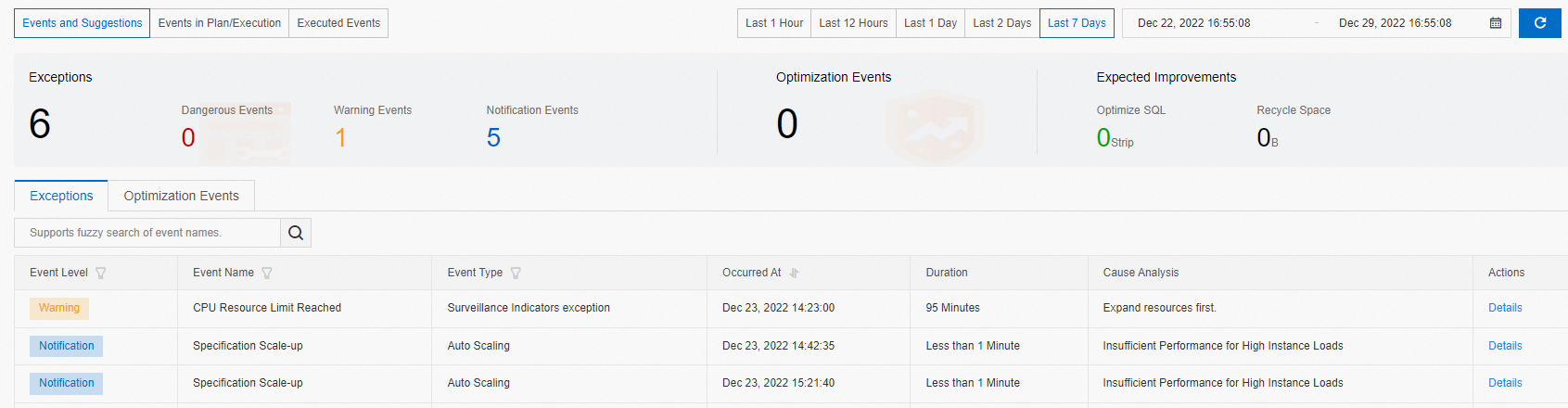Click the fuzzy event name search field
Screen dimensions: 1568x408
[x=148, y=233]
